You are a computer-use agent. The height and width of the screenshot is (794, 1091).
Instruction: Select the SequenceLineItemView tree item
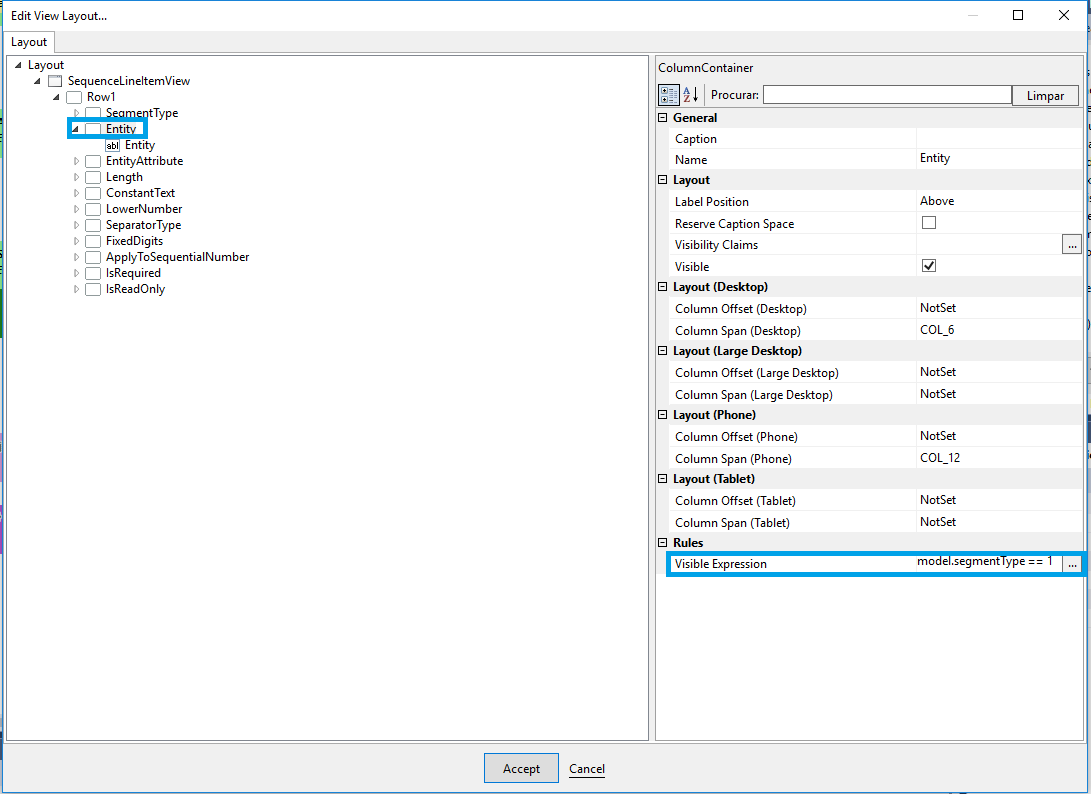tap(129, 81)
